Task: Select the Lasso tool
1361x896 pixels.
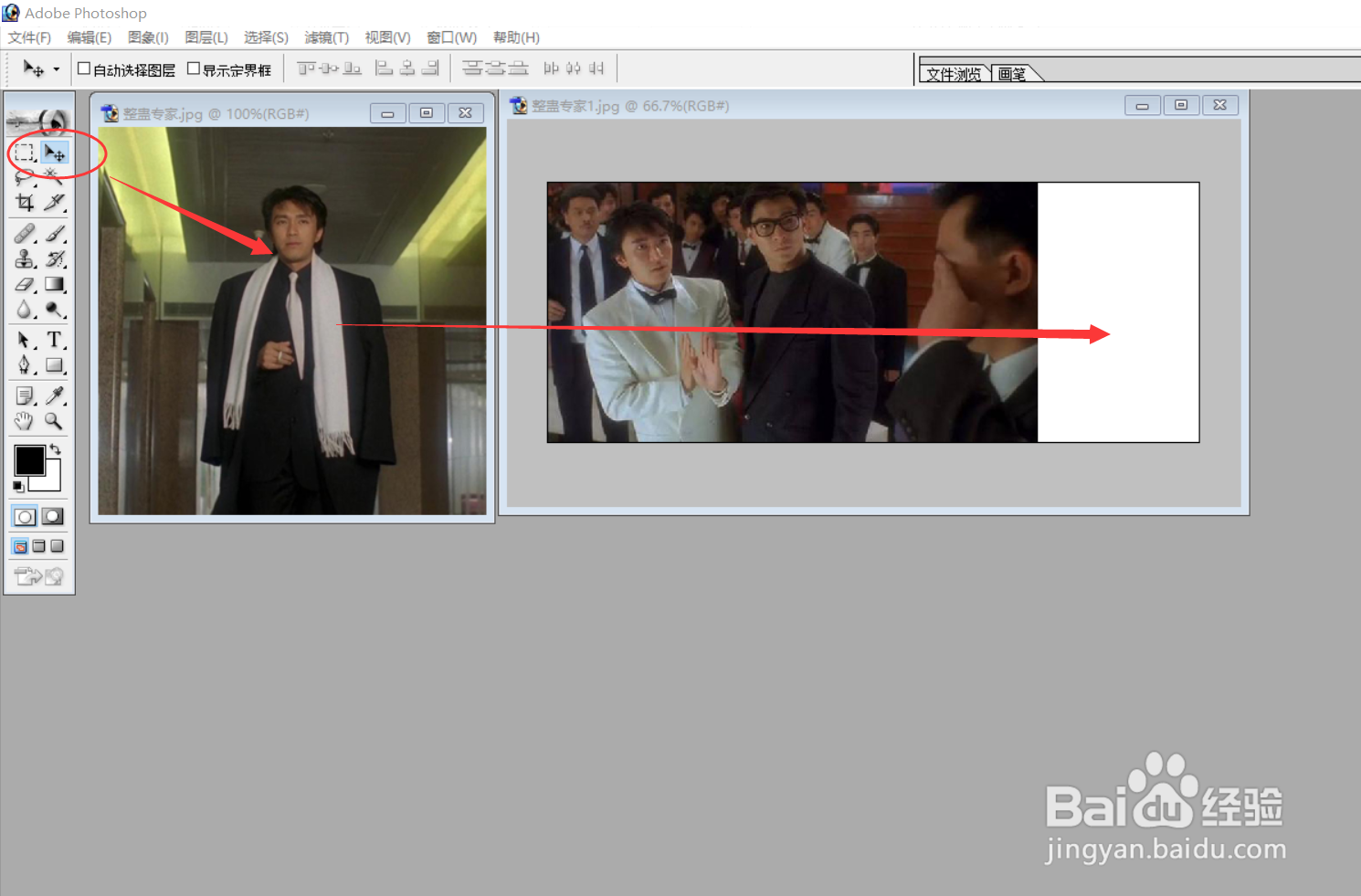Action: pos(25,177)
